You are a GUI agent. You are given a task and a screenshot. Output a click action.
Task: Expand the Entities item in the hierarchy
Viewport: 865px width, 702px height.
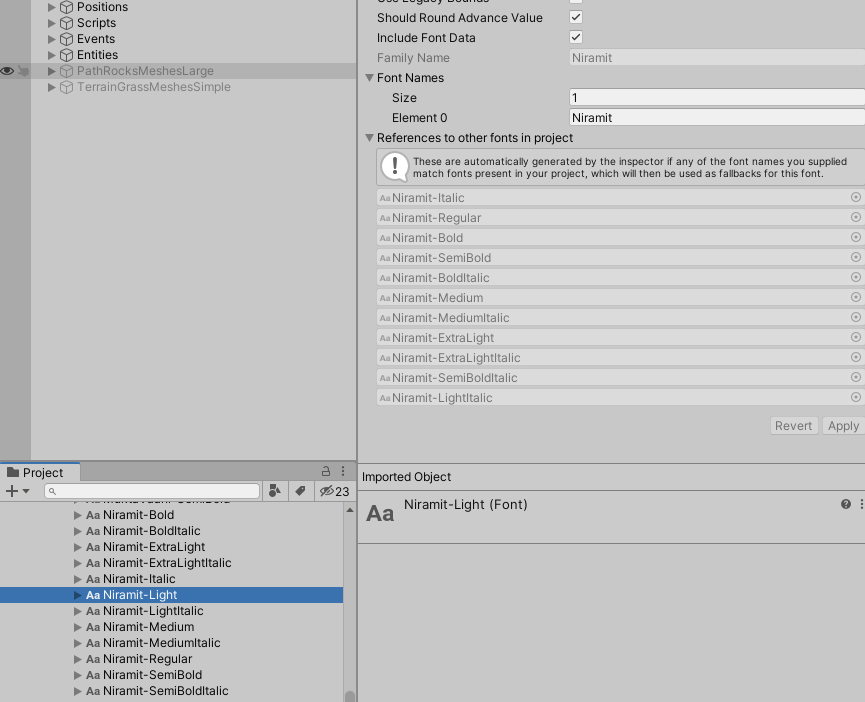51,55
